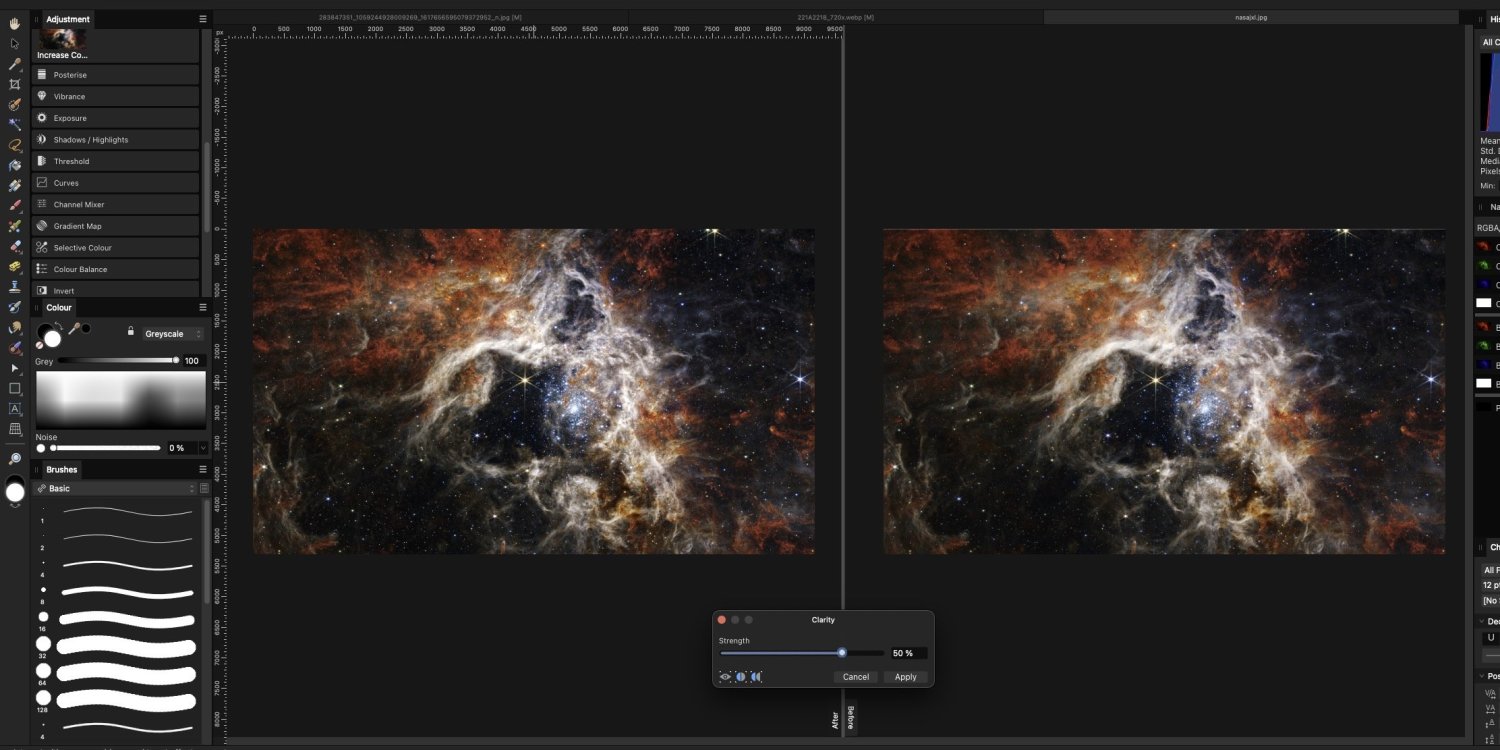Image resolution: width=1500 pixels, height=750 pixels.
Task: Switch Clarity preview to split view
Action: (741, 677)
